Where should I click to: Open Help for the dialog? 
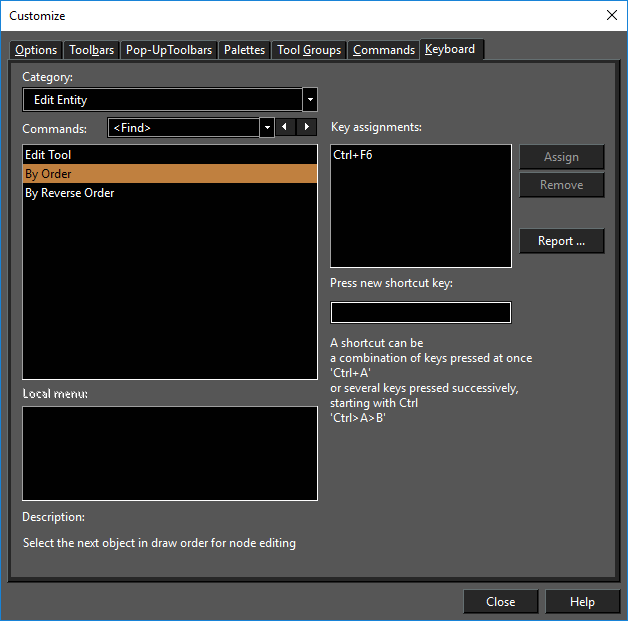pos(582,601)
